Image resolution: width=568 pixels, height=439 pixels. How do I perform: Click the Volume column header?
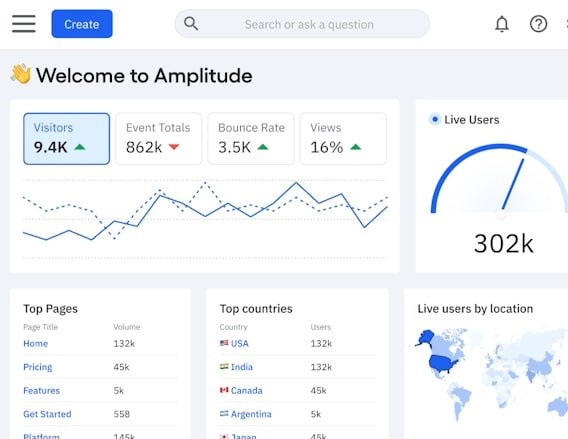126,327
